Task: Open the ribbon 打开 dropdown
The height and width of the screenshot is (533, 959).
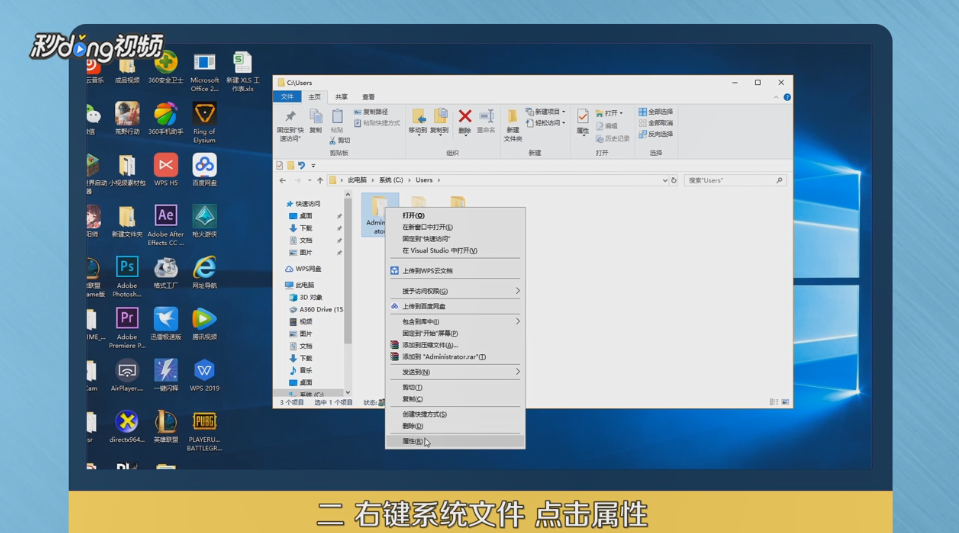Action: 609,113
